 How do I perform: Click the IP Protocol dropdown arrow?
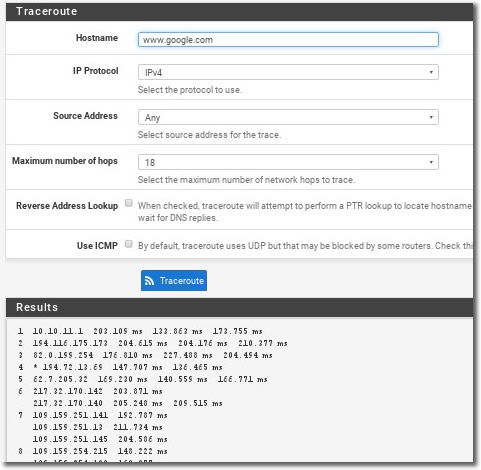(431, 72)
